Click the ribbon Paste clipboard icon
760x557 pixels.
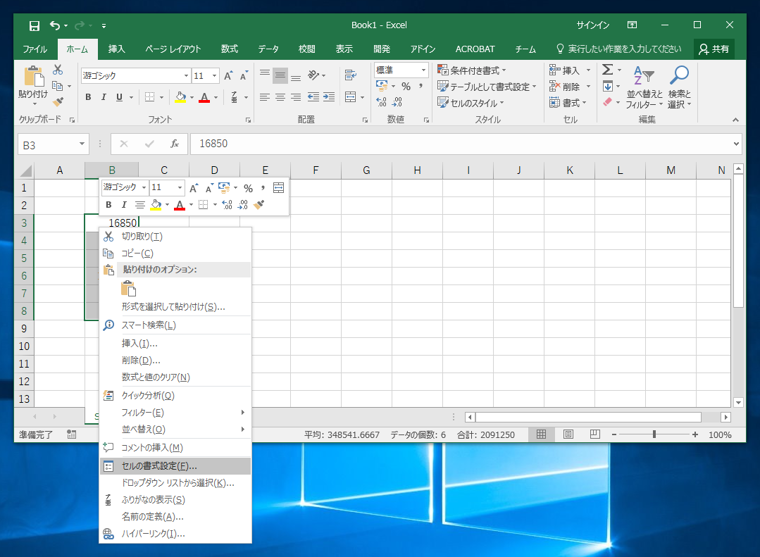pos(33,77)
